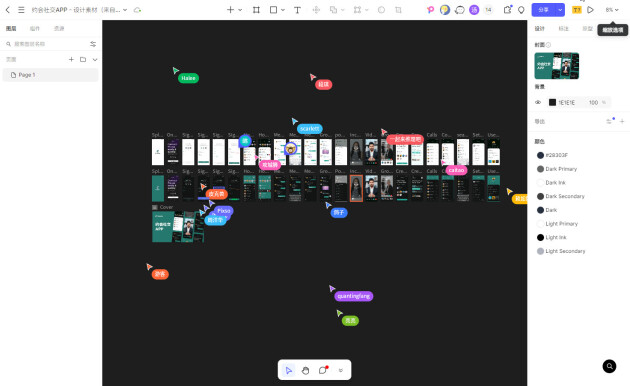
Task: Select the Text tool
Action: (x=297, y=10)
